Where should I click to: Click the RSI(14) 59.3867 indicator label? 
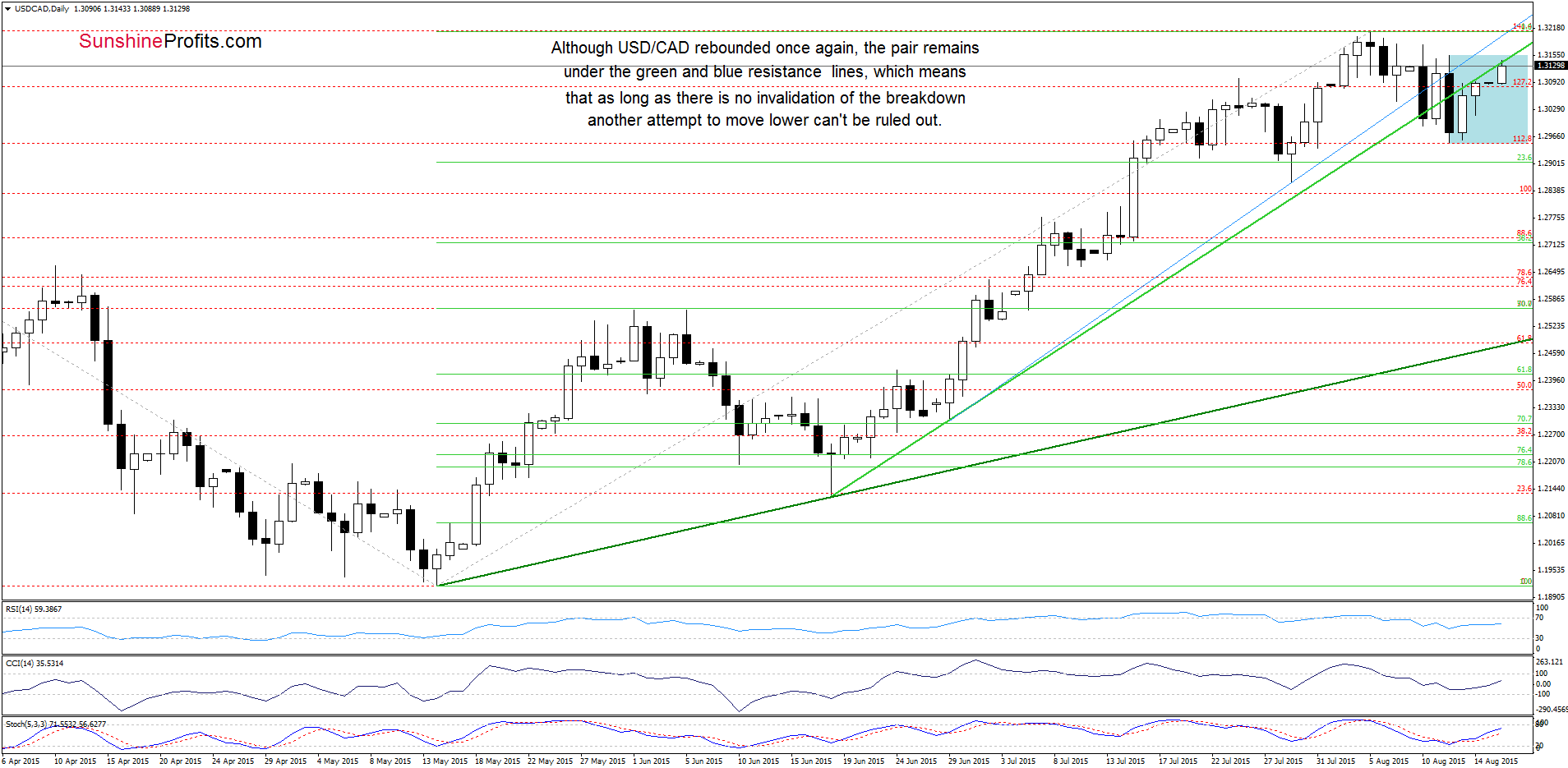click(34, 609)
